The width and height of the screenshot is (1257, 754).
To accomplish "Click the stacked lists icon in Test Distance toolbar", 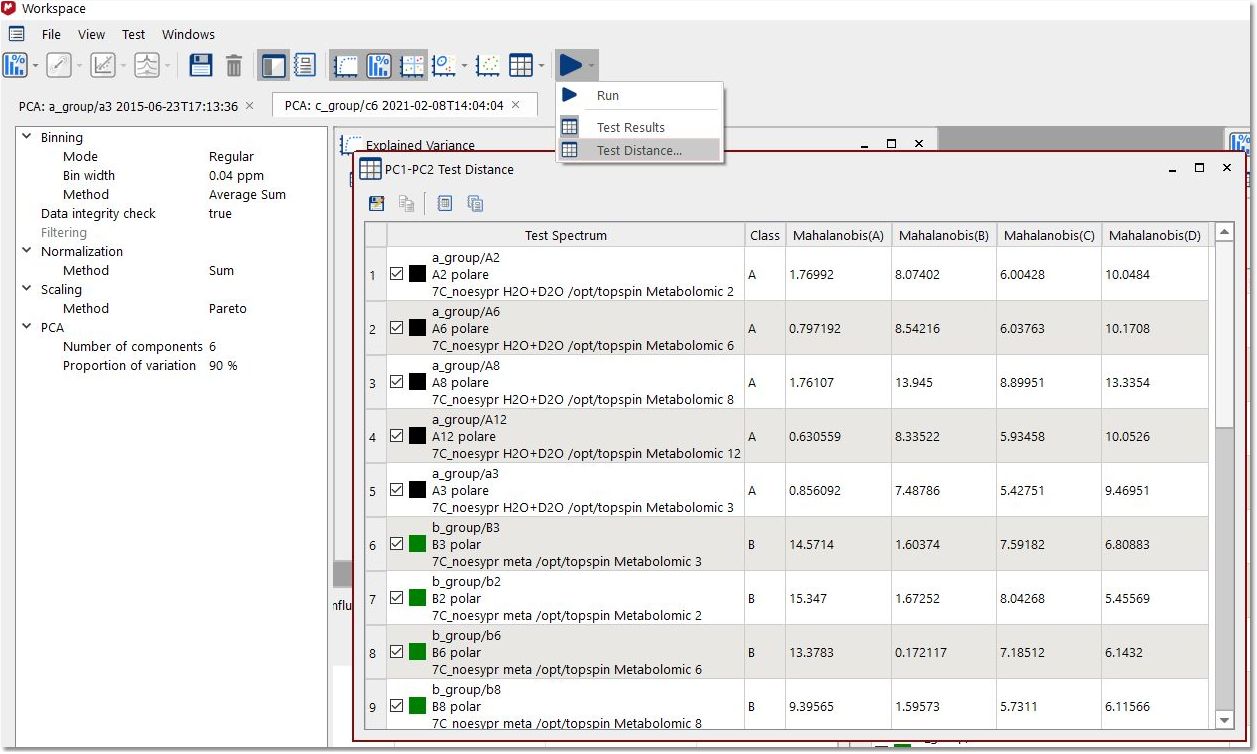I will 475,203.
